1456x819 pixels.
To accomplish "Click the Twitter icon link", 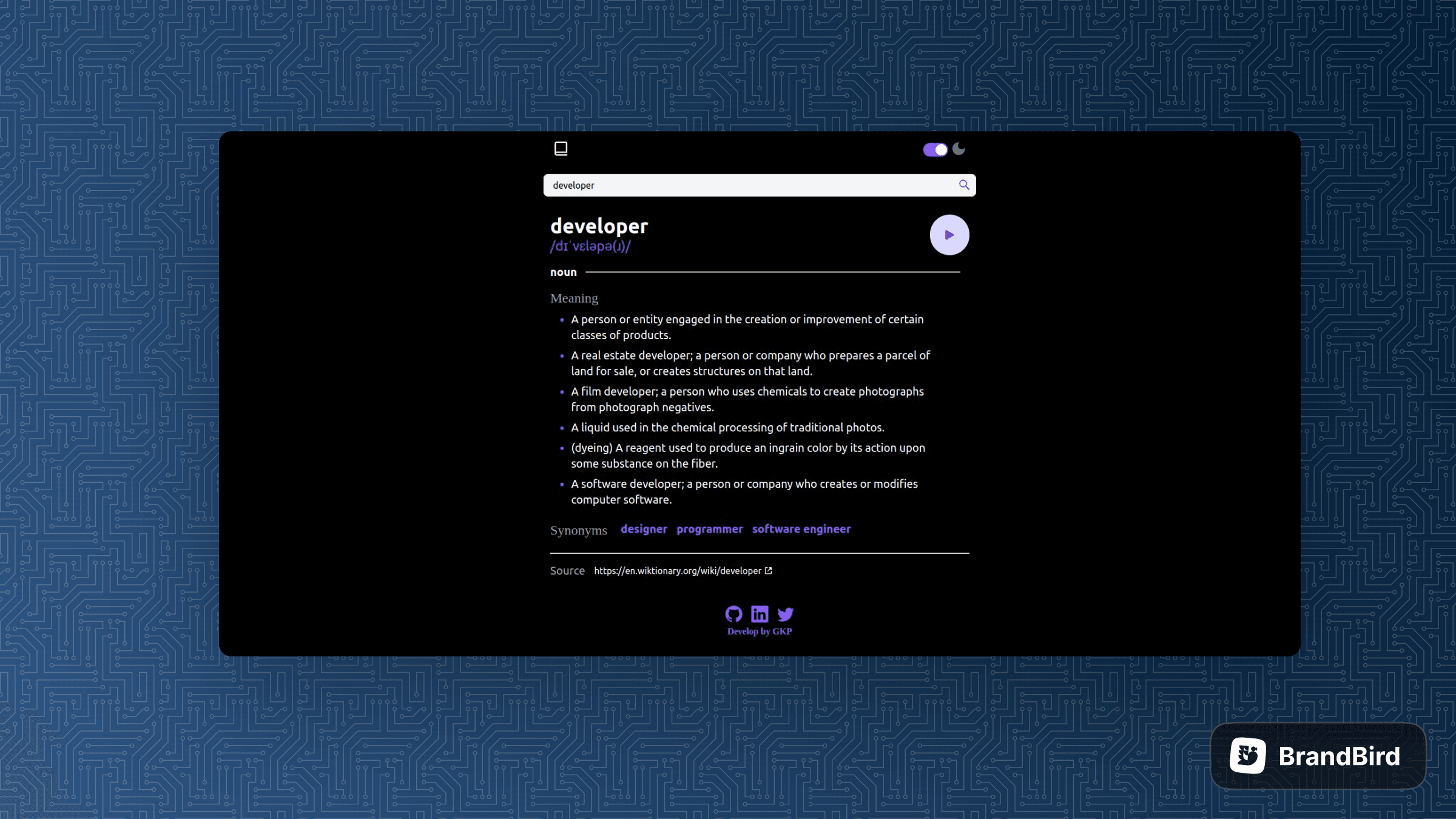I will [785, 614].
